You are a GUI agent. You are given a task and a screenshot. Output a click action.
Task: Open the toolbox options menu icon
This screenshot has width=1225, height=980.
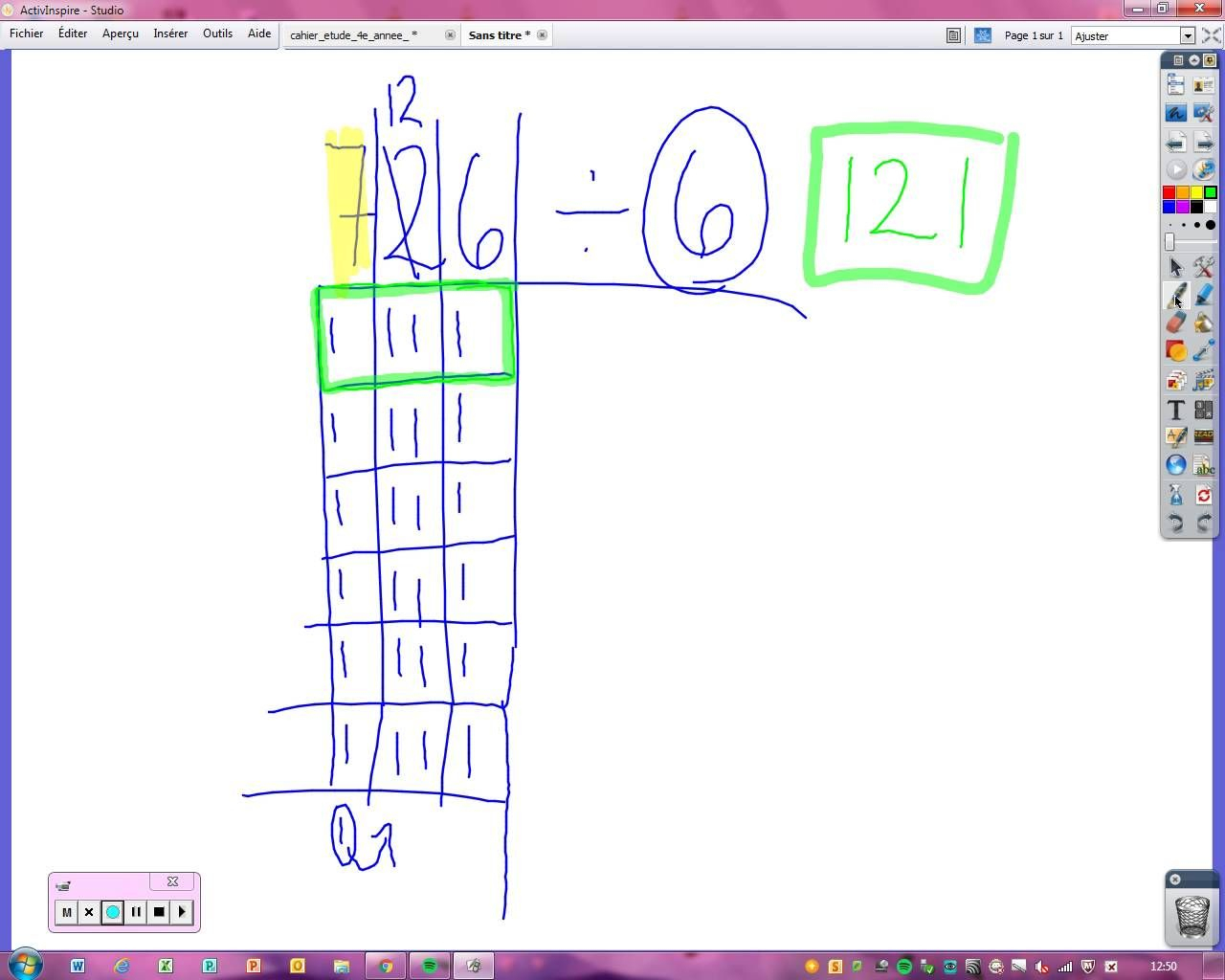tap(1178, 60)
